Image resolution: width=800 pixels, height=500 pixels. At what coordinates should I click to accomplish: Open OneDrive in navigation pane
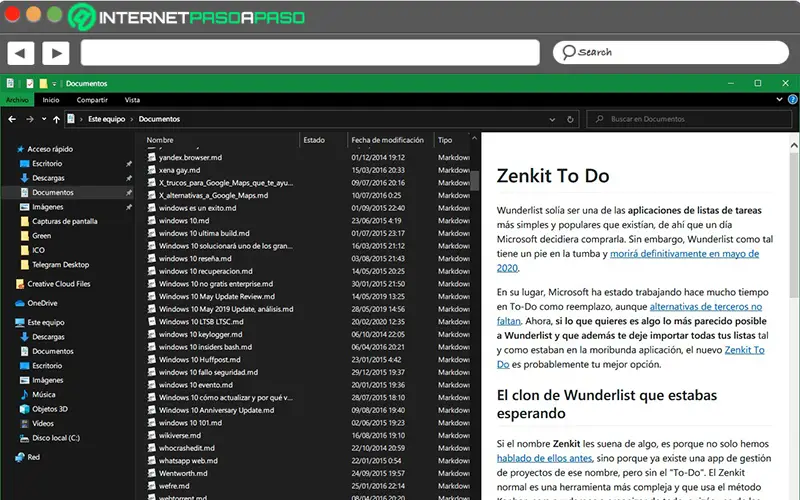(x=42, y=303)
